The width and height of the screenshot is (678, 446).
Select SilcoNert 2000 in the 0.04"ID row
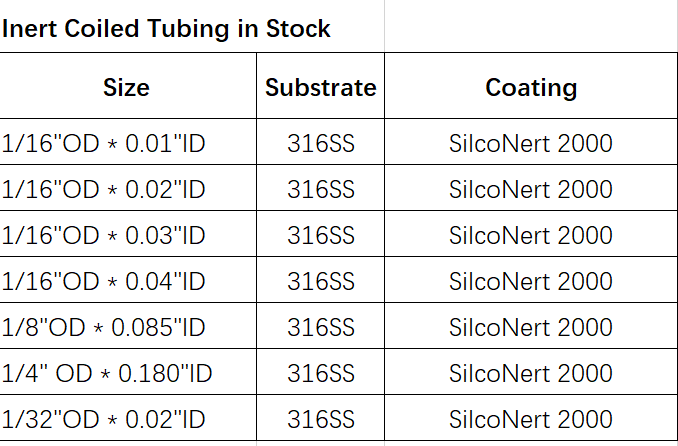click(530, 281)
